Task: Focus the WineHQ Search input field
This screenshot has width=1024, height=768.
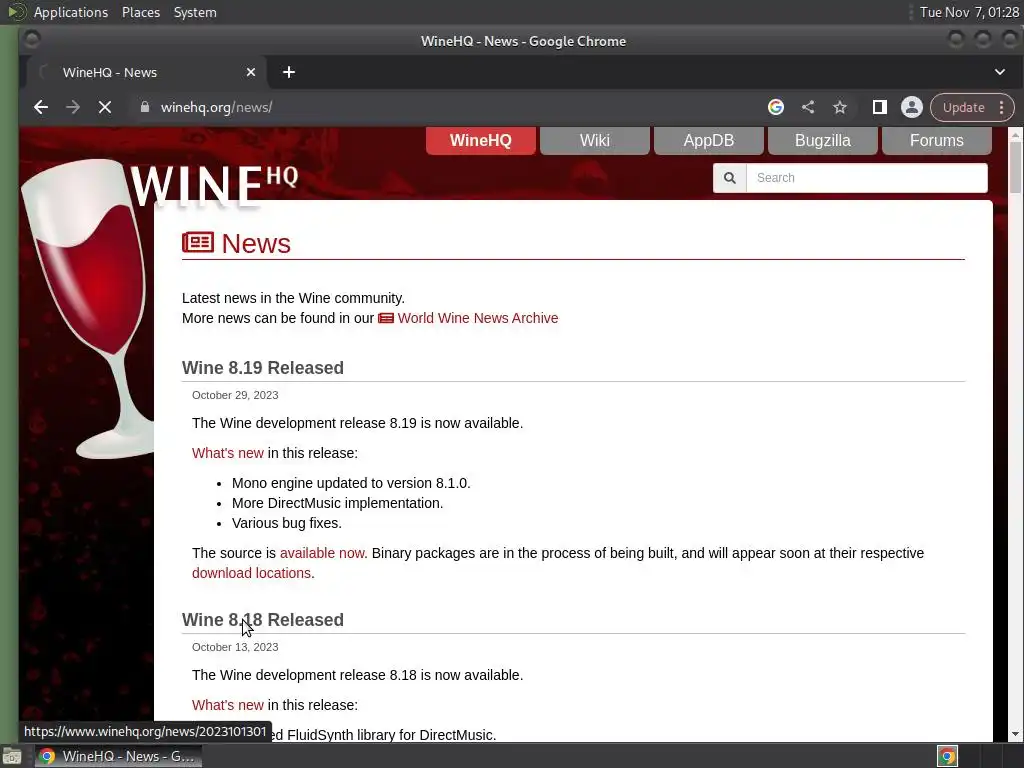Action: (x=867, y=178)
